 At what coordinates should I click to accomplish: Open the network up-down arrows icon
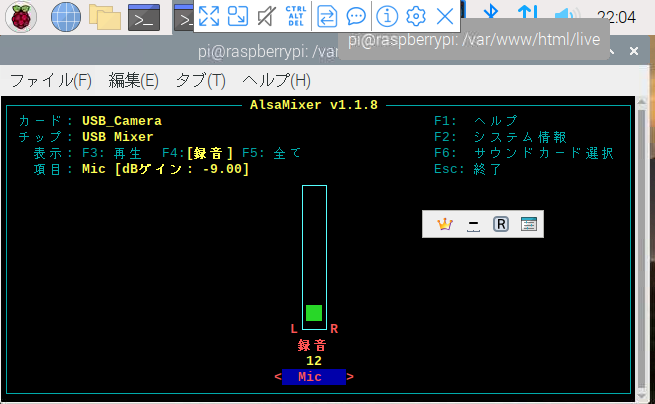[527, 13]
